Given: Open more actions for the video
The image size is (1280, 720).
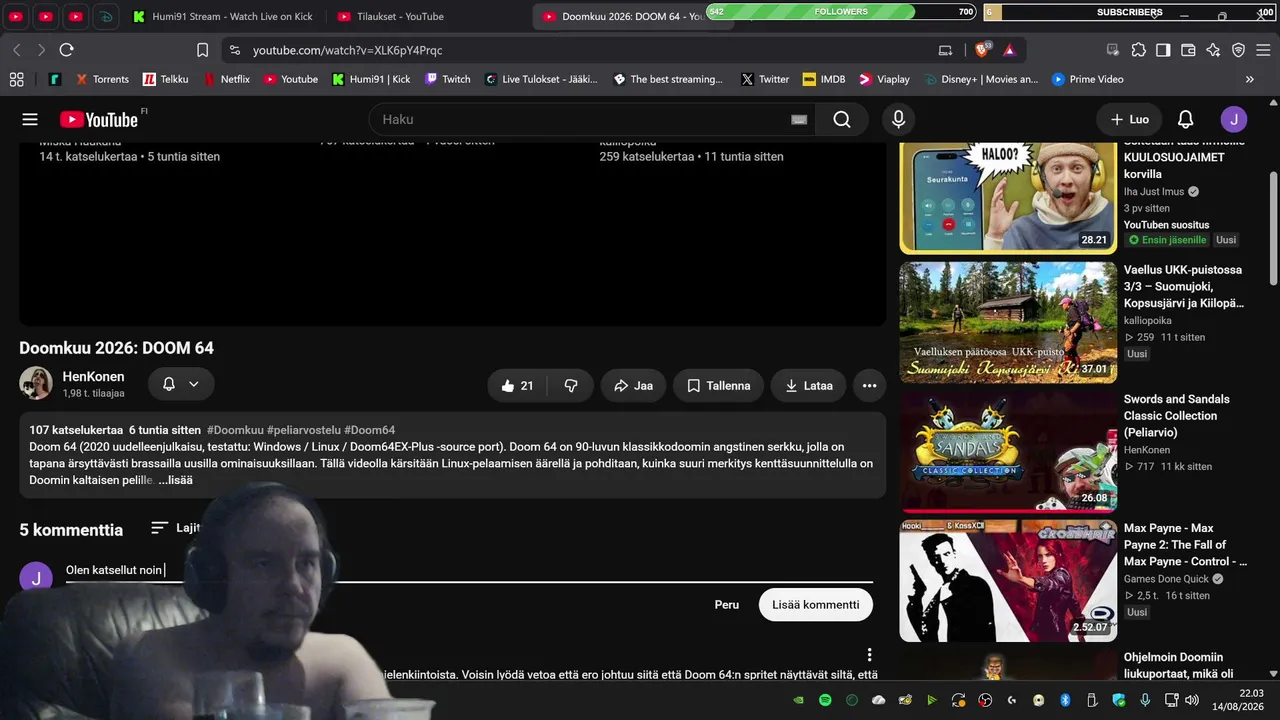Looking at the screenshot, I should [869, 386].
